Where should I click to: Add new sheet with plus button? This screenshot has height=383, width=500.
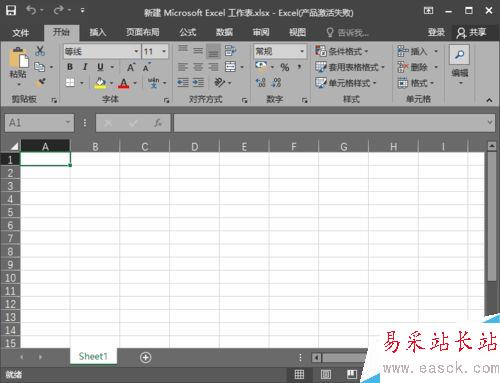click(146, 357)
